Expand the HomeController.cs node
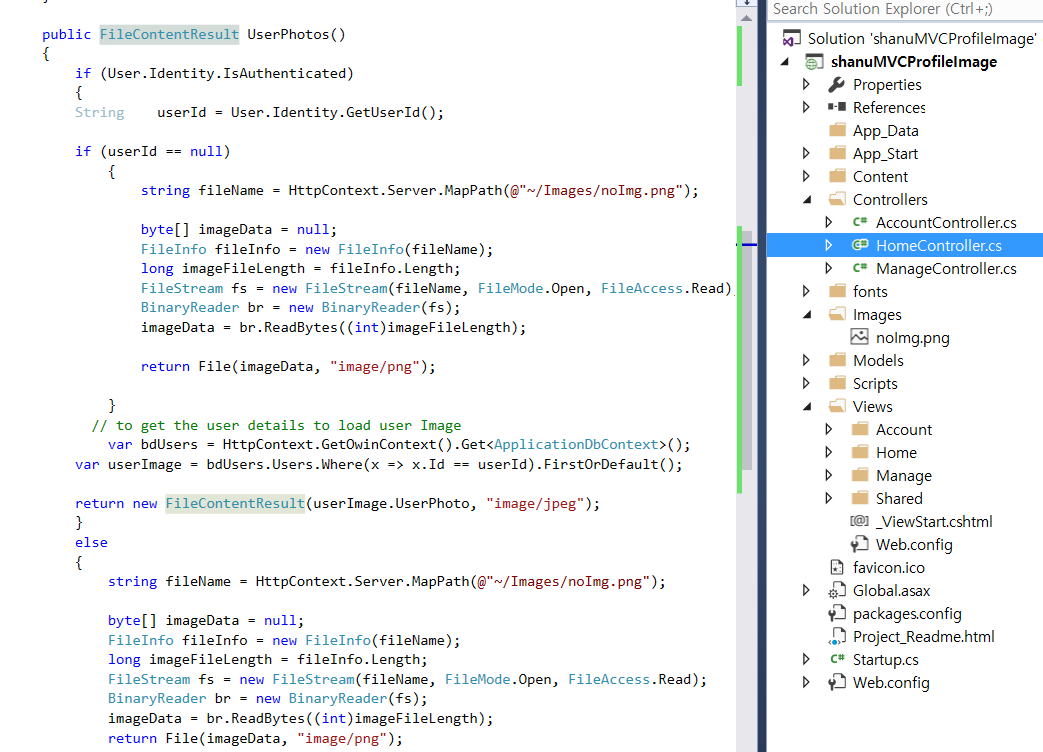 (829, 245)
